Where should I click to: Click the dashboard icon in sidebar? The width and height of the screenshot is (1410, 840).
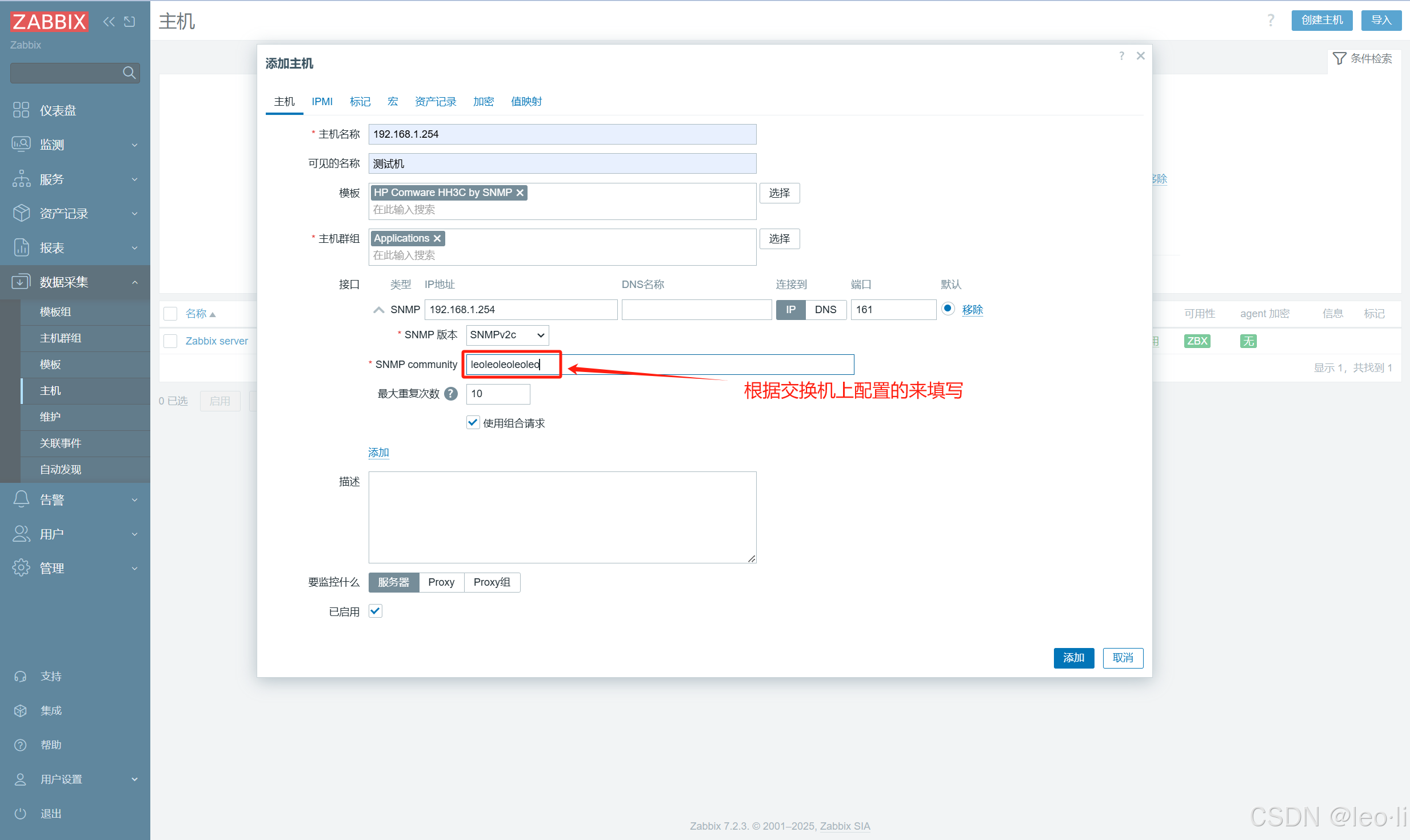click(x=21, y=110)
